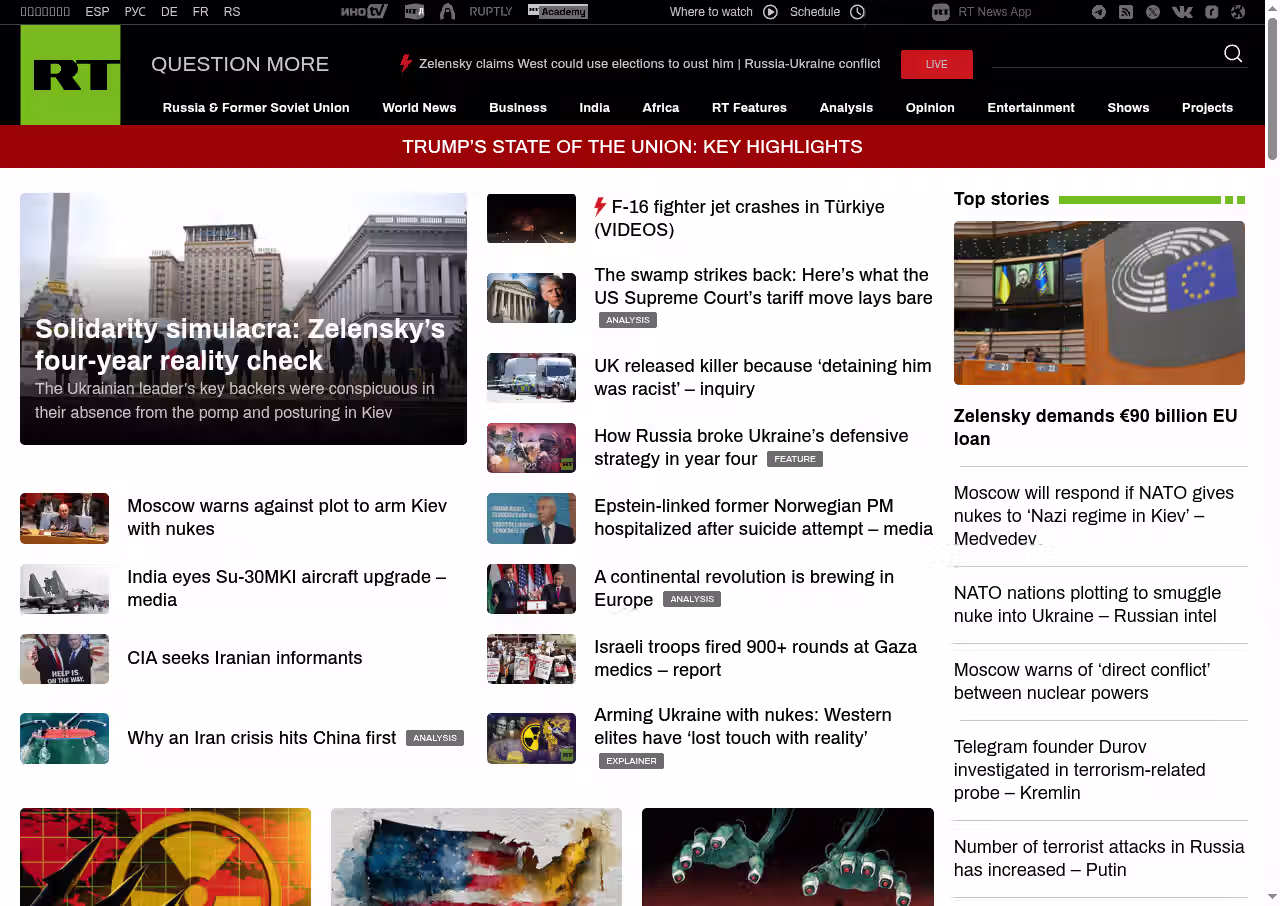Click the Schedule clock icon
Screen dimensions: 1280x906
857,12
